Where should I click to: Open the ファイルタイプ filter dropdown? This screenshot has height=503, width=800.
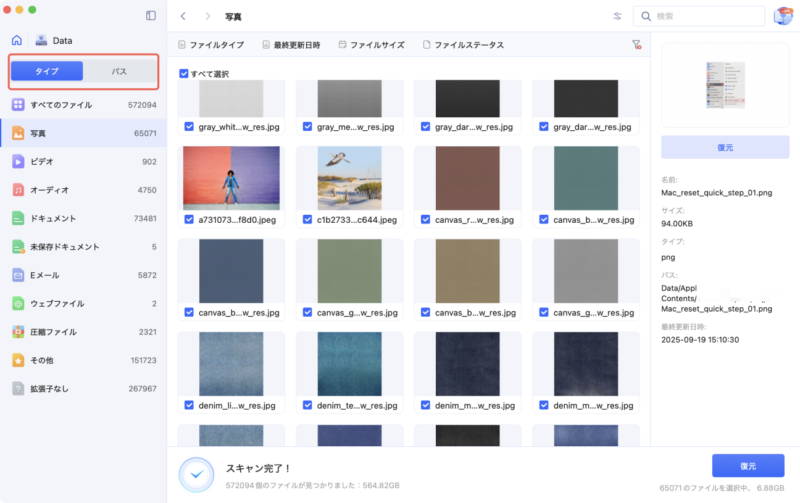(x=210, y=45)
